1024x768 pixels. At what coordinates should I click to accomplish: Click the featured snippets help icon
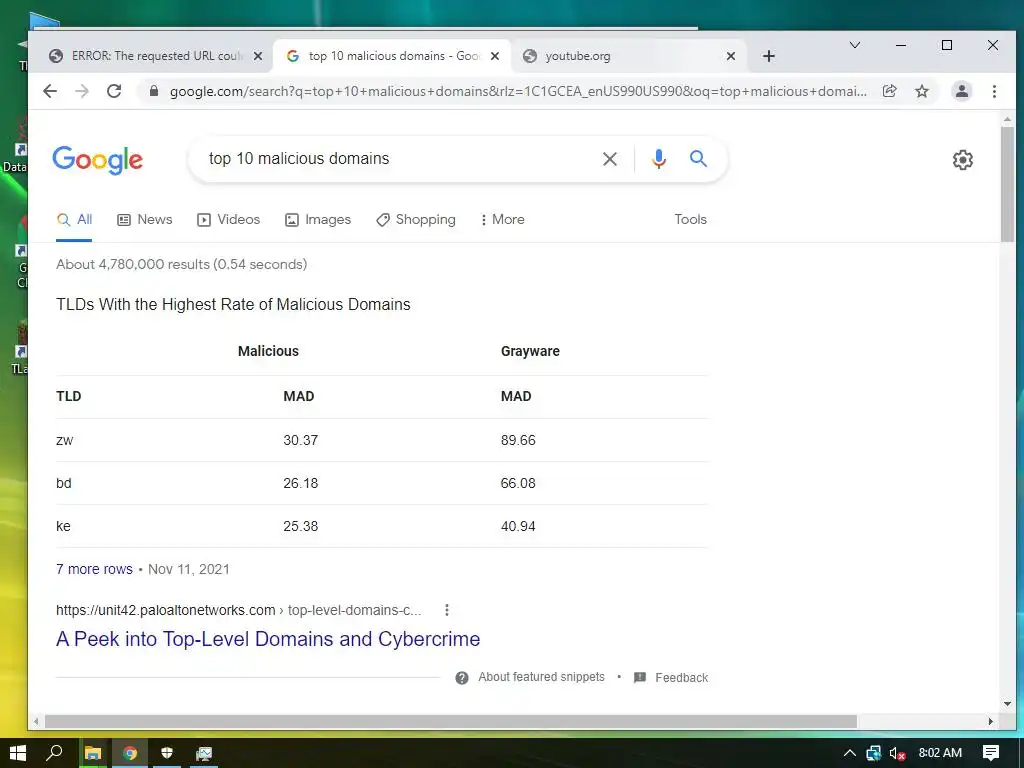462,678
